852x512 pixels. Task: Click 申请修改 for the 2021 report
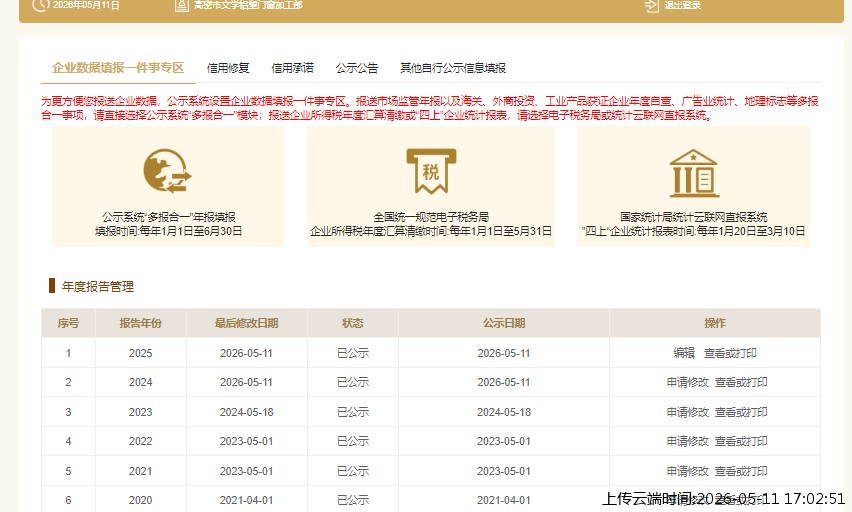coord(688,471)
